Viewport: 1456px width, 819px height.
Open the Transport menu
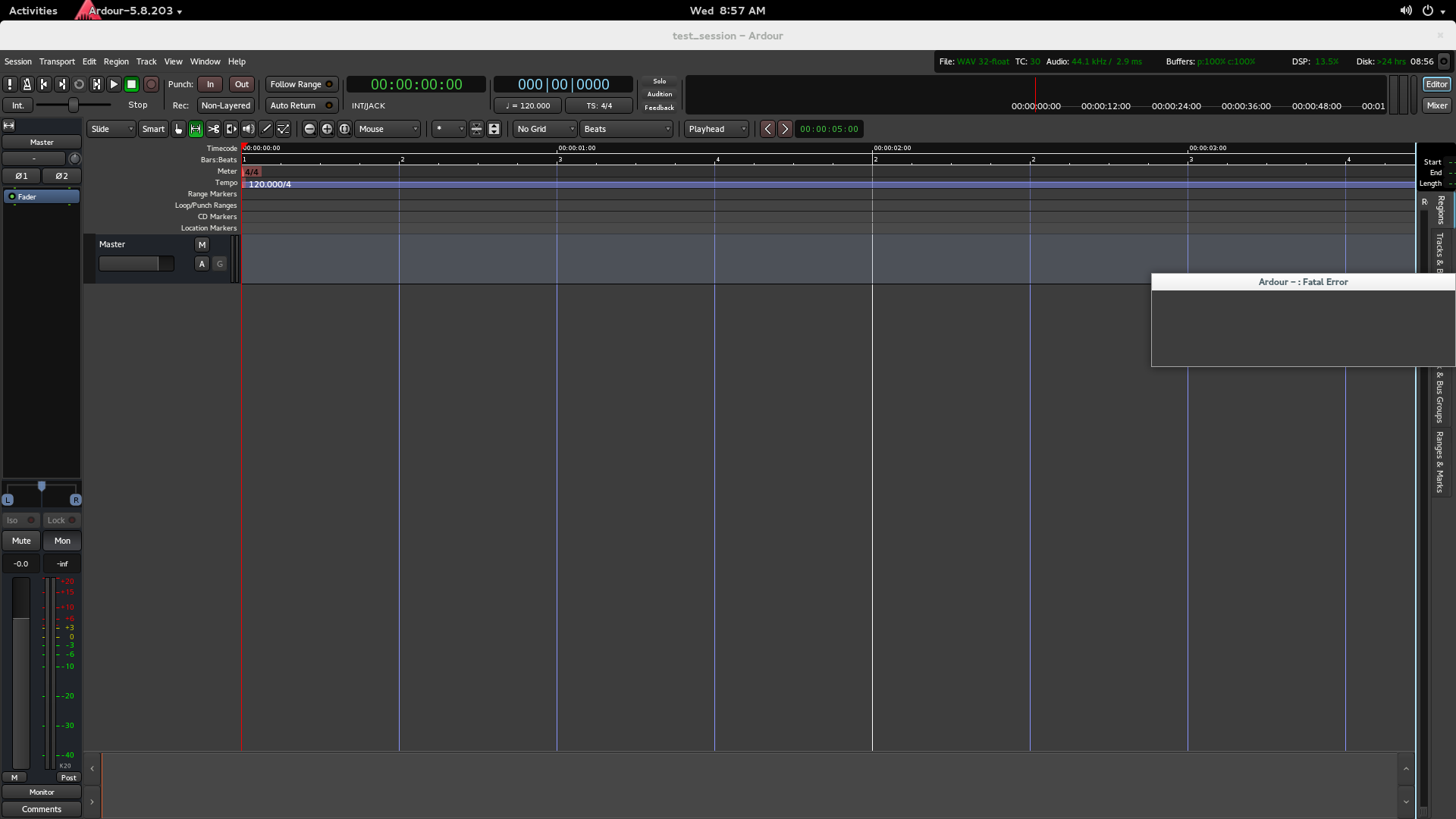pyautogui.click(x=57, y=61)
